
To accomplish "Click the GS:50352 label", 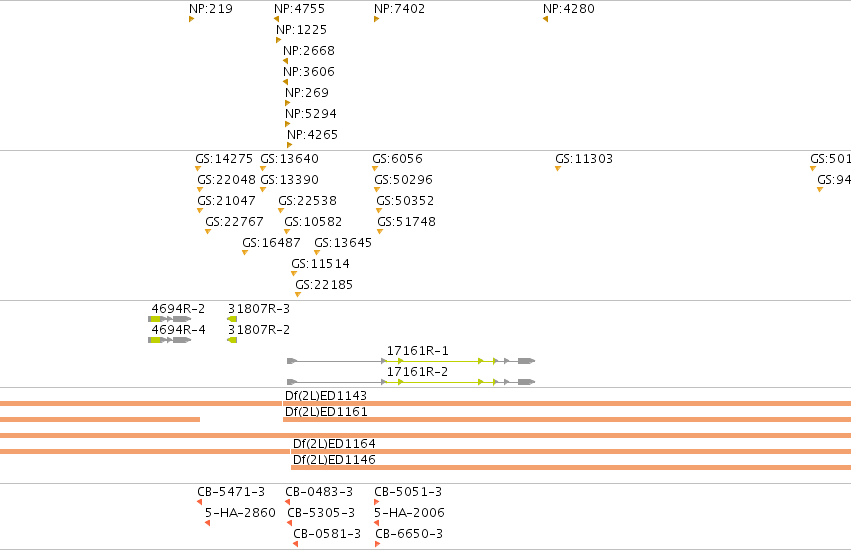I will (405, 201).
